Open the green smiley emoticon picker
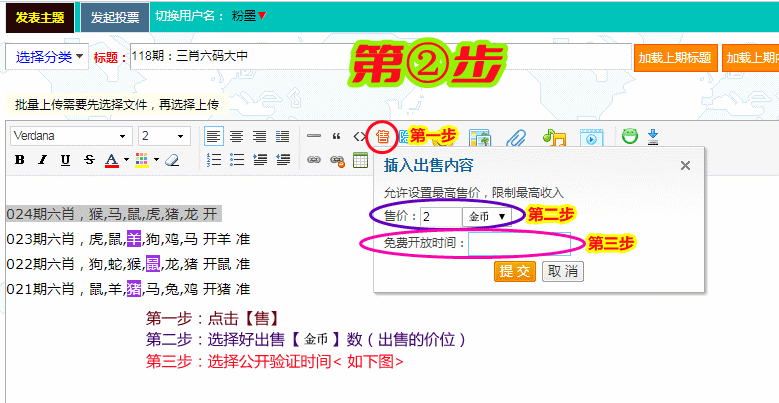 coord(629,136)
